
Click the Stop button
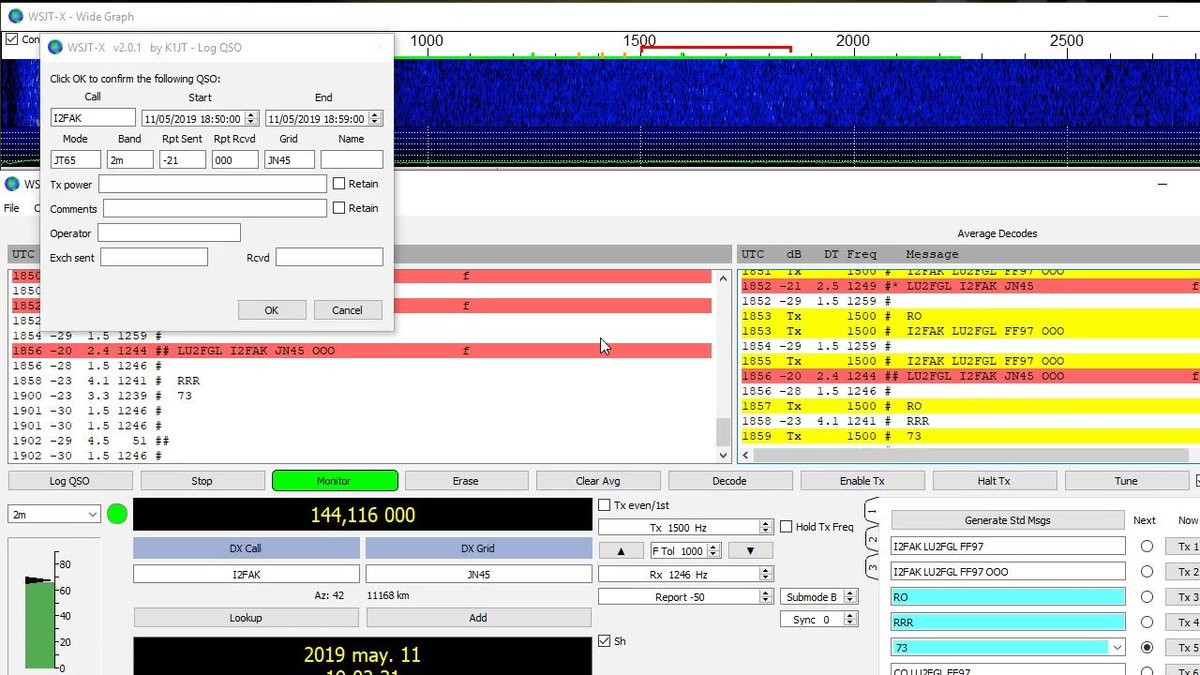tap(202, 481)
